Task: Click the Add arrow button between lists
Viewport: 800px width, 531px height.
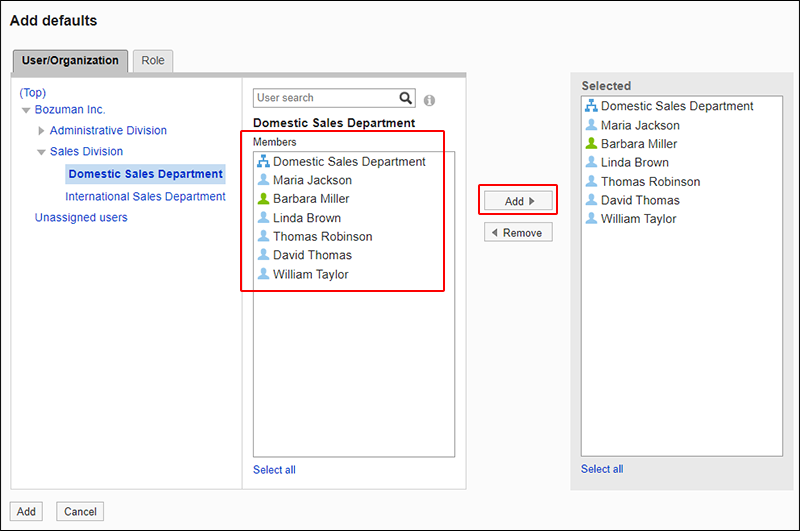Action: (518, 201)
